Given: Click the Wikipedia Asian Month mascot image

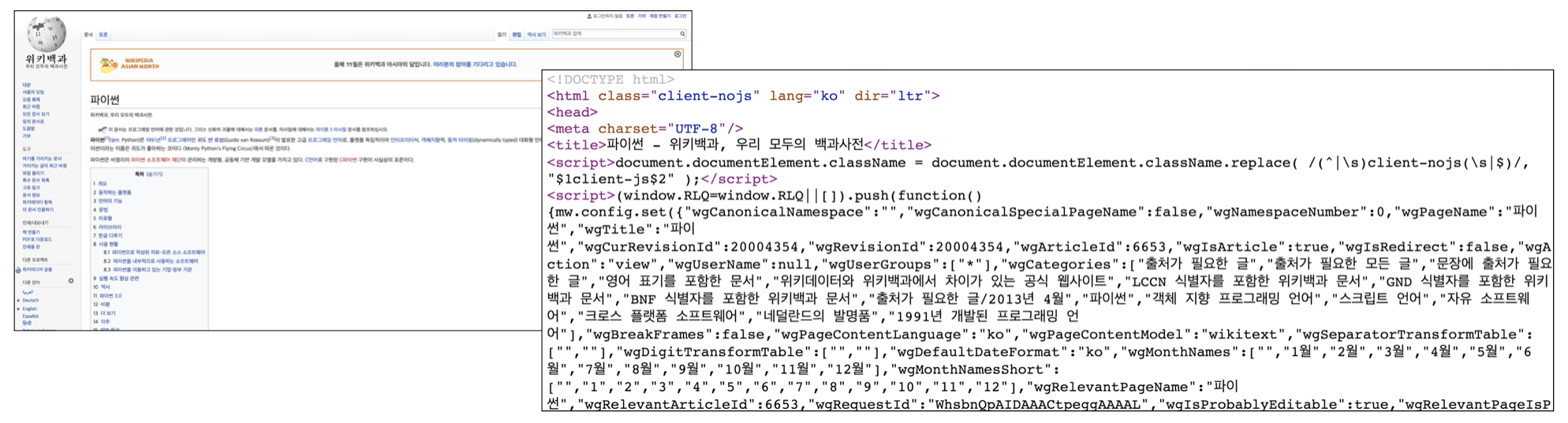Looking at the screenshot, I should [x=109, y=65].
